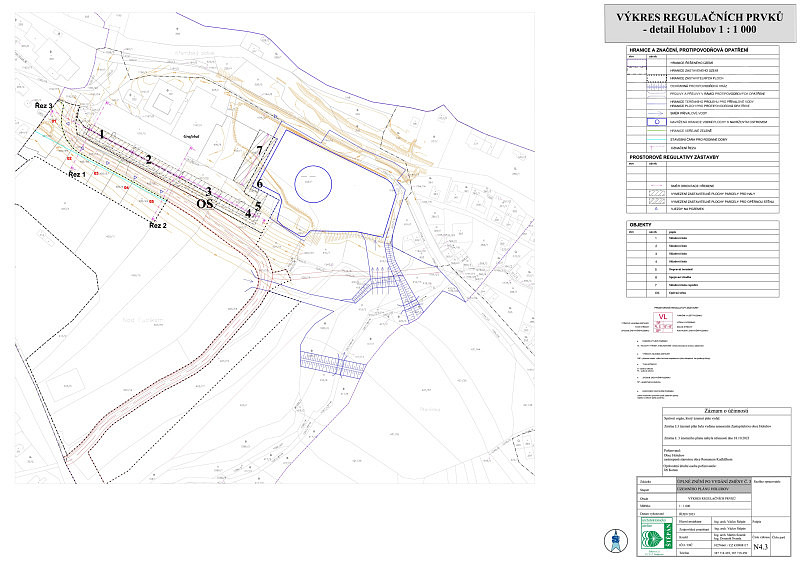Select the 'Řez 2' section marker
This screenshot has width=800, height=565.
pyautogui.click(x=156, y=226)
